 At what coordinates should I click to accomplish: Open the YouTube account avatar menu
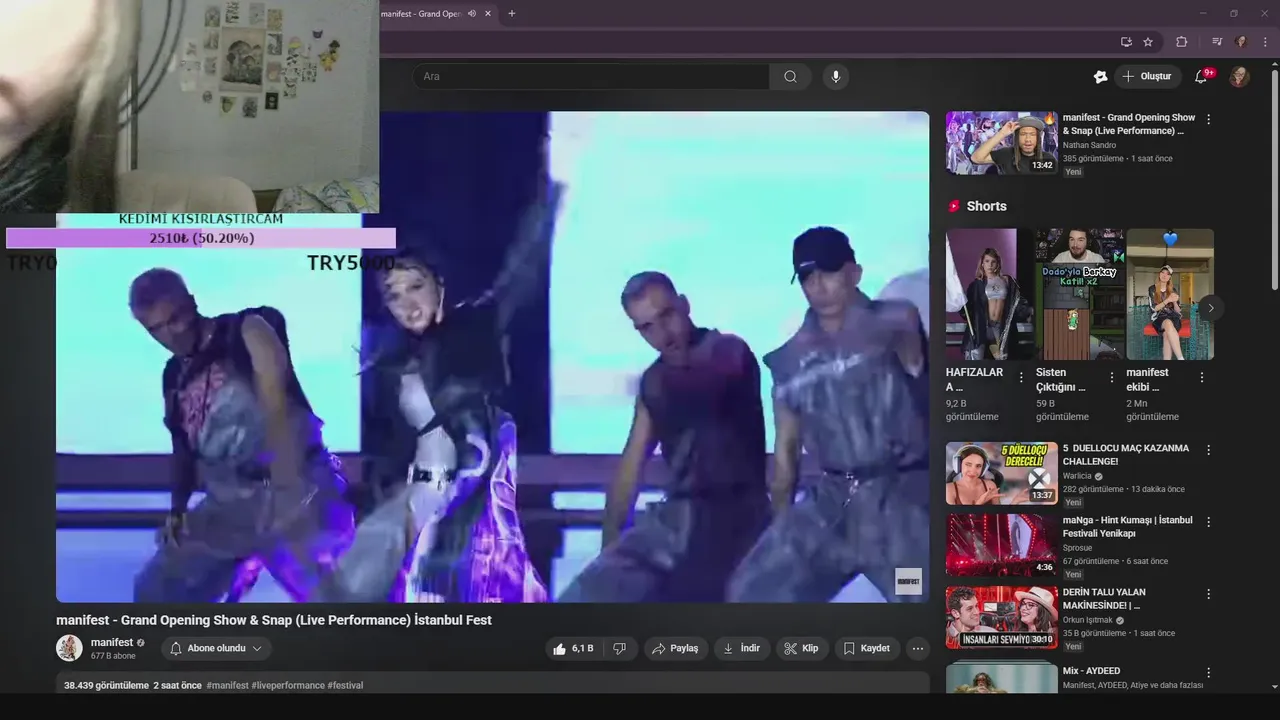tap(1240, 76)
